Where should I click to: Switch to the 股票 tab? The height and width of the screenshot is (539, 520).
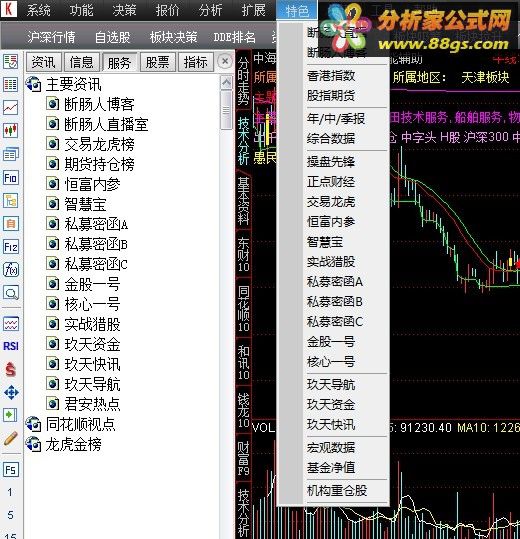point(158,62)
